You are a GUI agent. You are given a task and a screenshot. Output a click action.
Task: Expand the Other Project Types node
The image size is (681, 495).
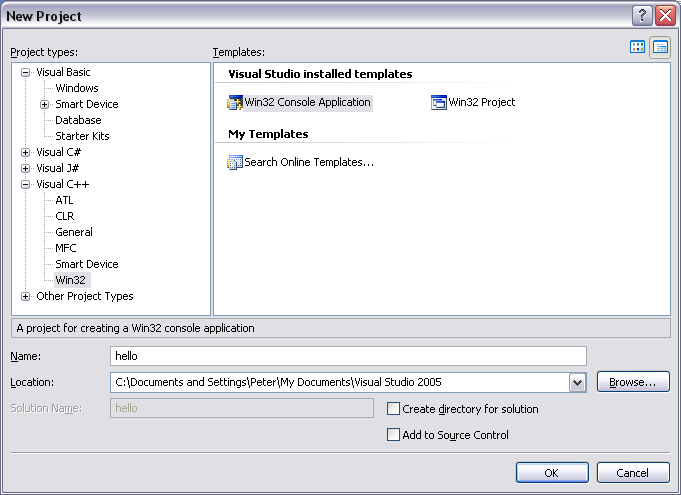(26, 296)
